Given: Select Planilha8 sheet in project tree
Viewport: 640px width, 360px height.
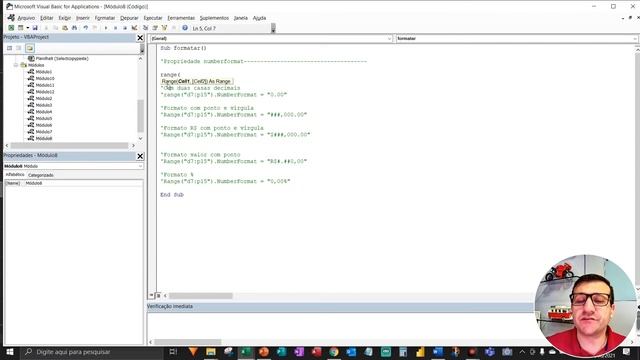Looking at the screenshot, I should pos(62,58).
